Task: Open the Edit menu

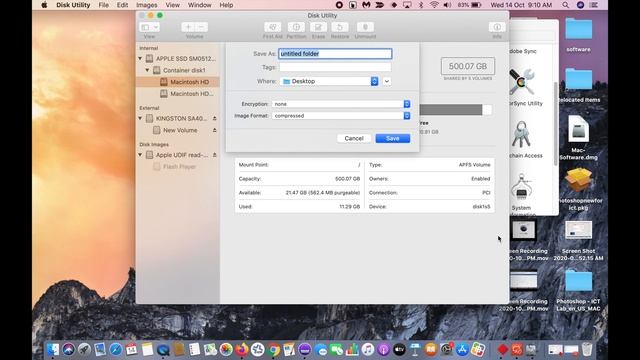Action: [122, 5]
